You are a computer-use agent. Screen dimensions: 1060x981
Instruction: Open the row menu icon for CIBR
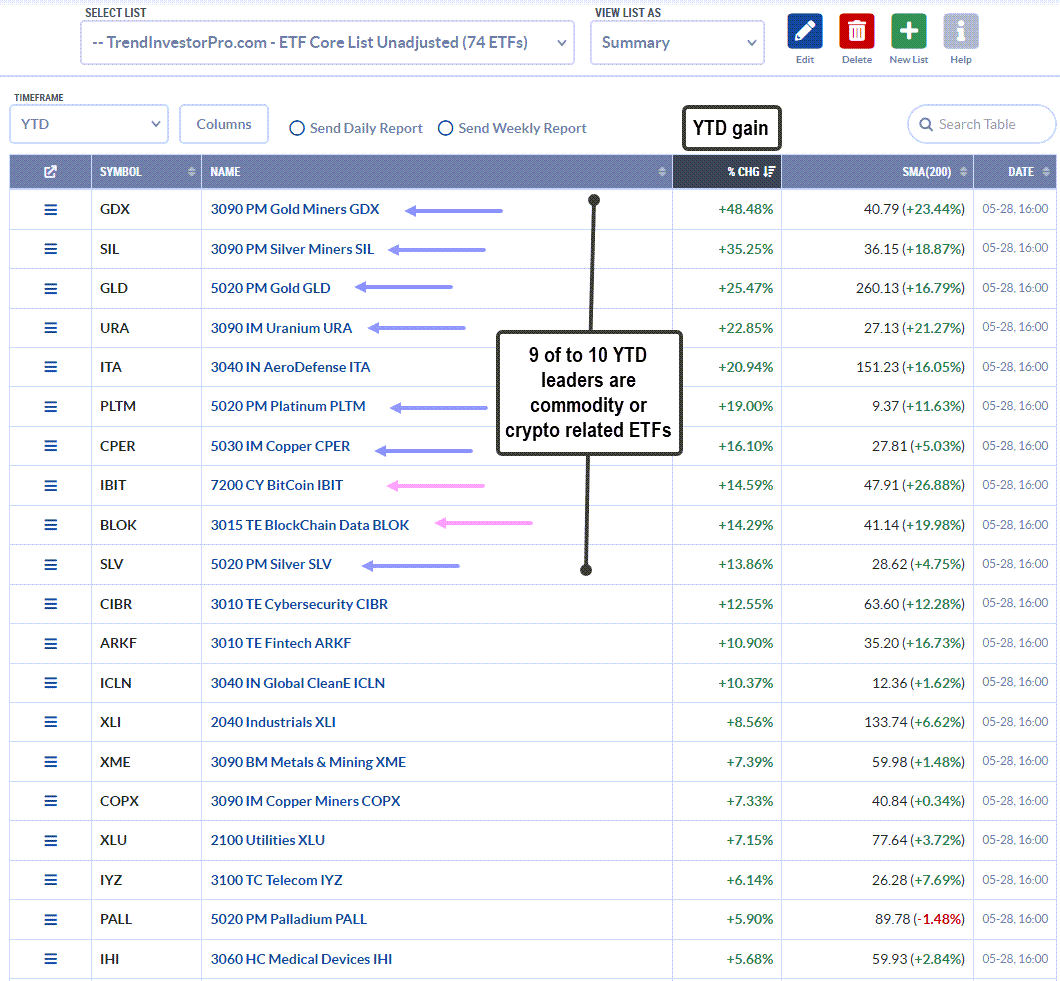[51, 604]
